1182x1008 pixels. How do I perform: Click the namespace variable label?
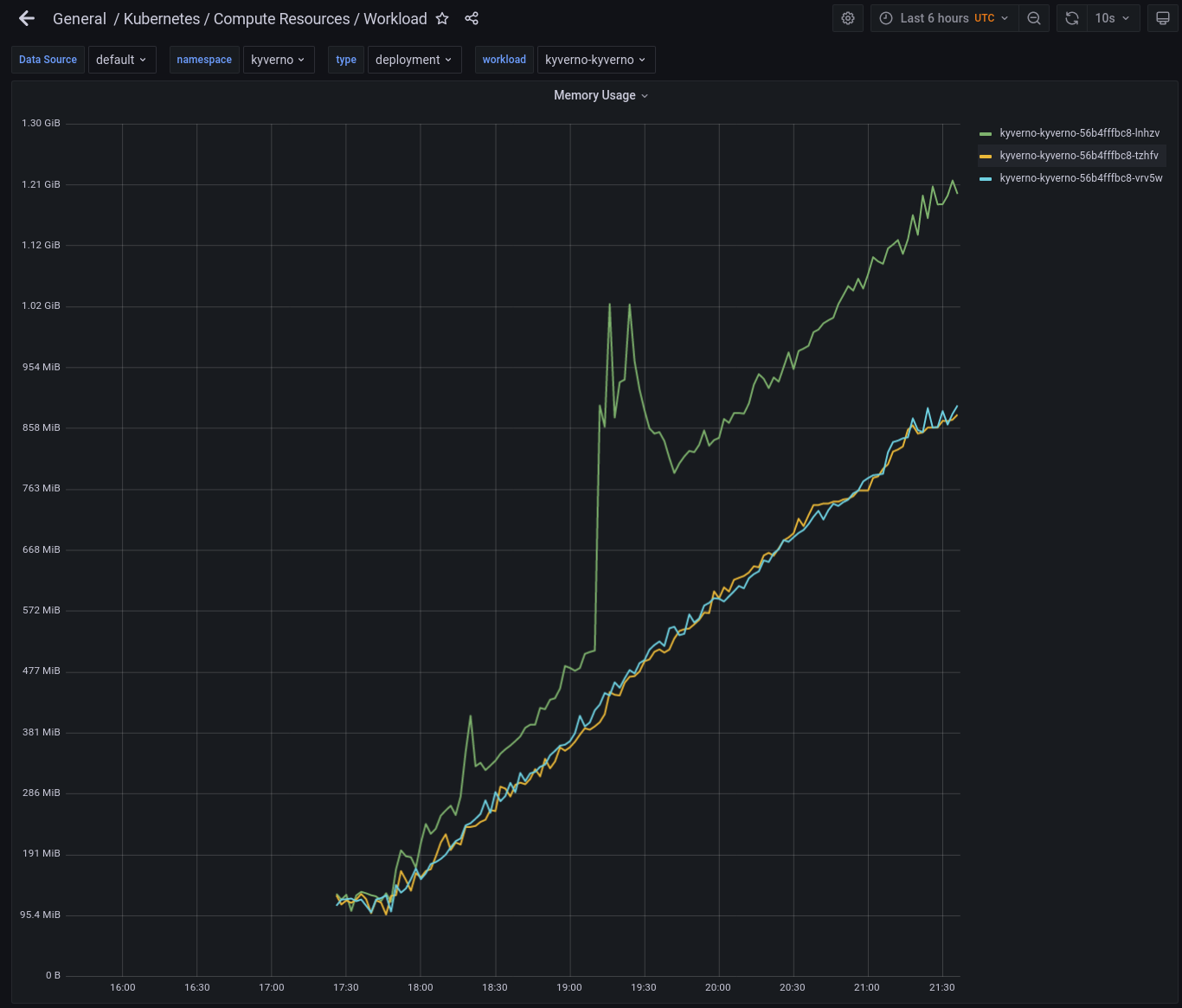(x=204, y=60)
